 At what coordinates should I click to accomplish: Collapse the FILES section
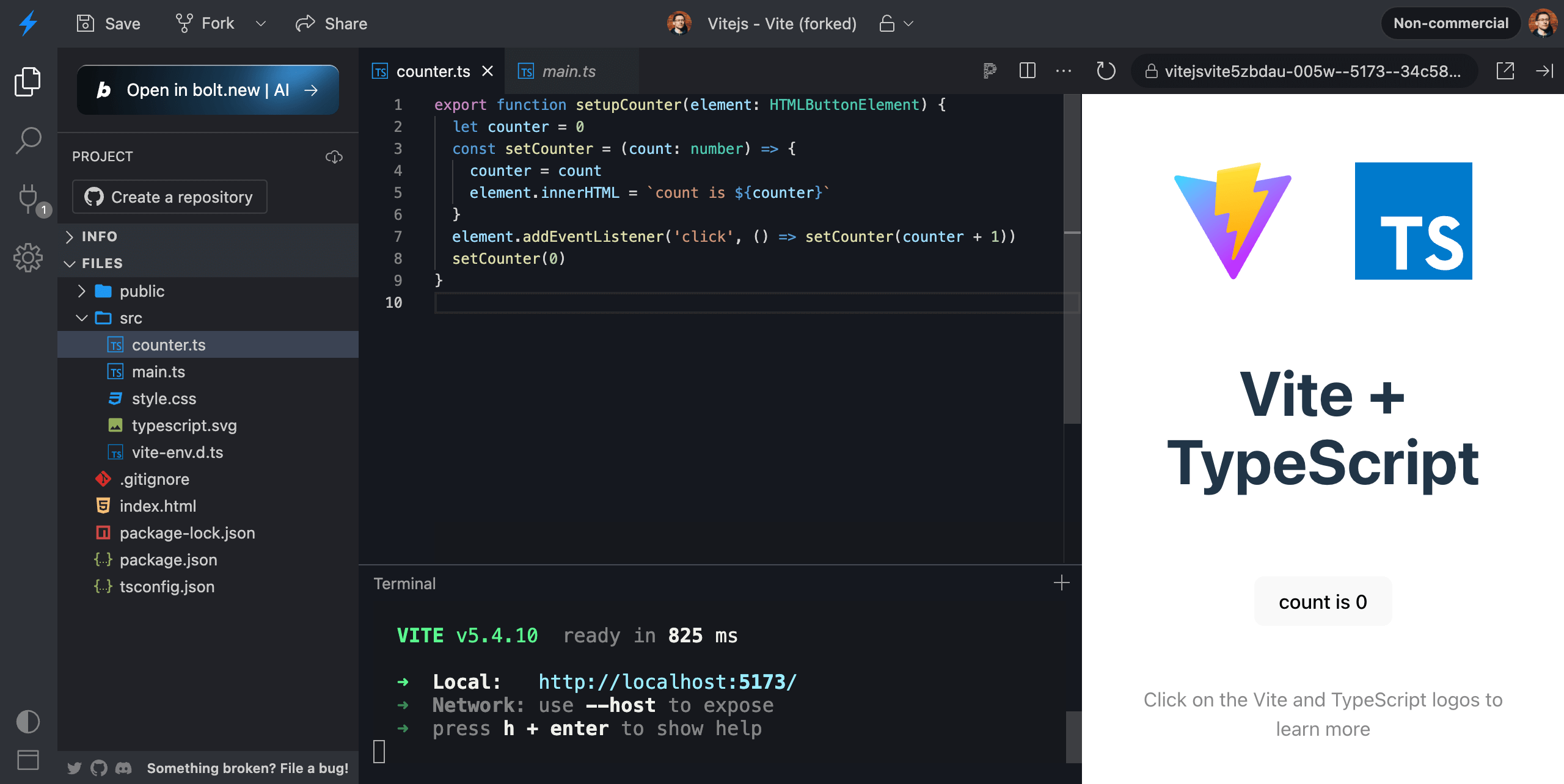pyautogui.click(x=208, y=263)
